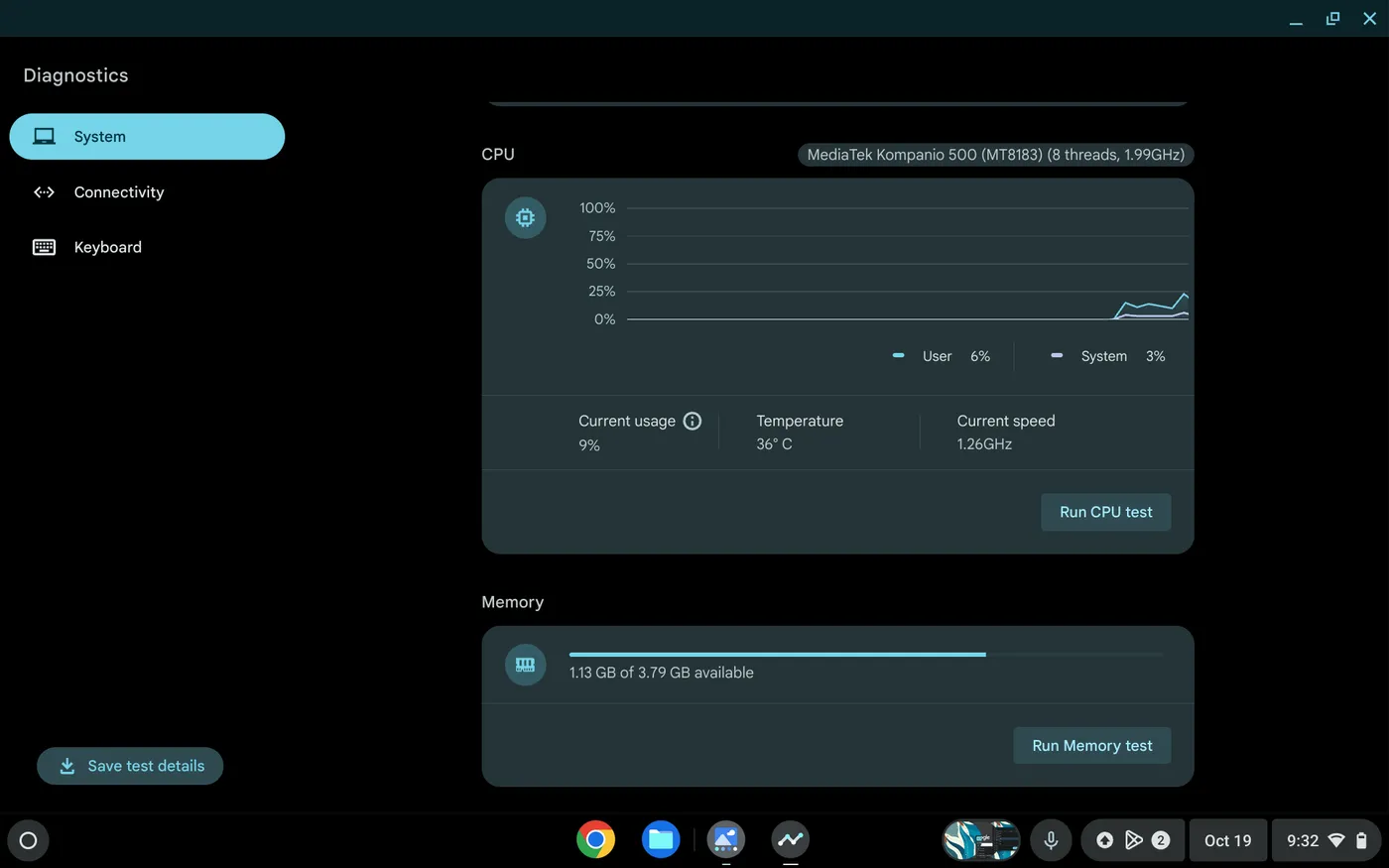Viewport: 1389px width, 868px height.
Task: Click Save test details button
Action: click(130, 766)
